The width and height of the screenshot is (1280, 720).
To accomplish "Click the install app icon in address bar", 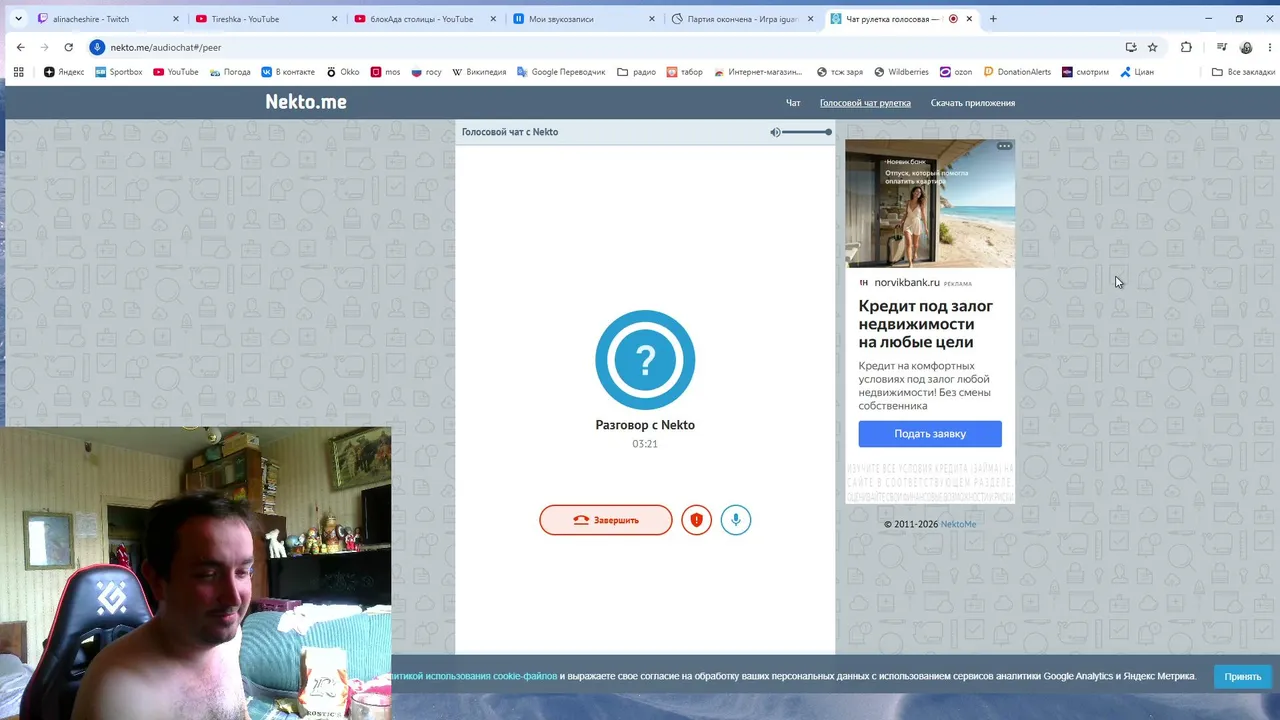I will coord(1131,47).
